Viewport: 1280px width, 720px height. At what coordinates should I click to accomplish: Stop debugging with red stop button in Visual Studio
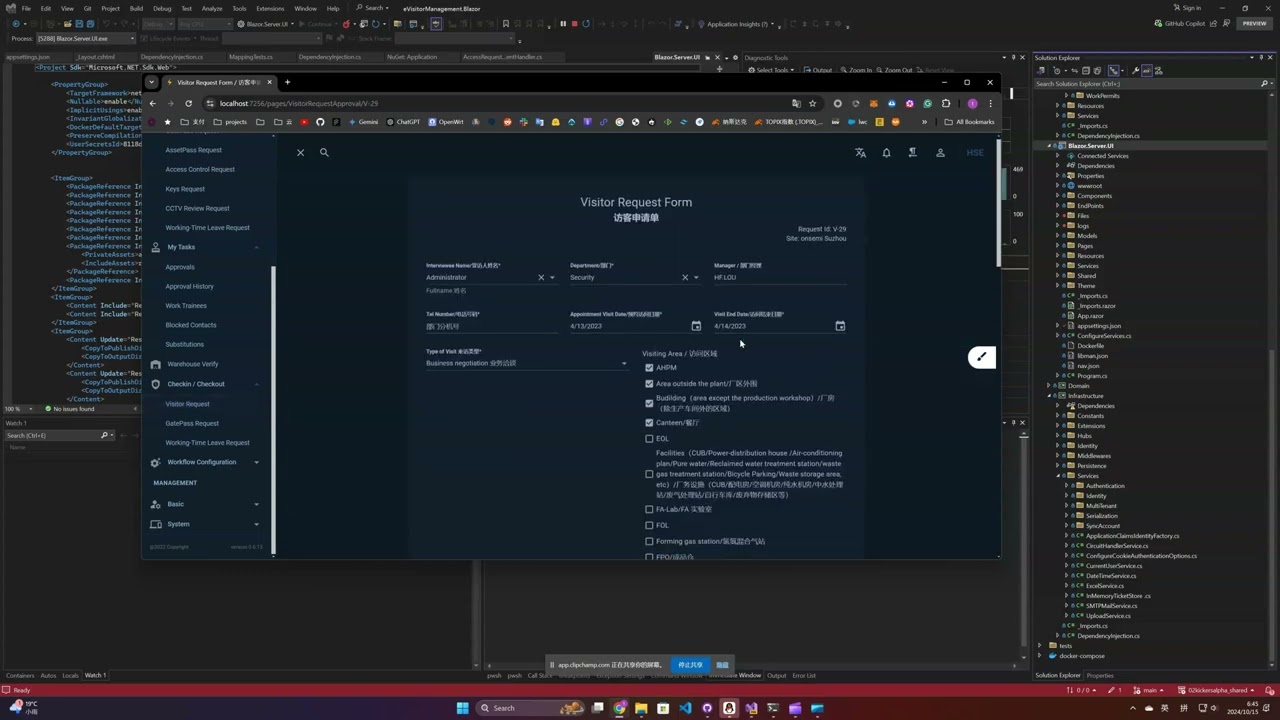point(574,24)
